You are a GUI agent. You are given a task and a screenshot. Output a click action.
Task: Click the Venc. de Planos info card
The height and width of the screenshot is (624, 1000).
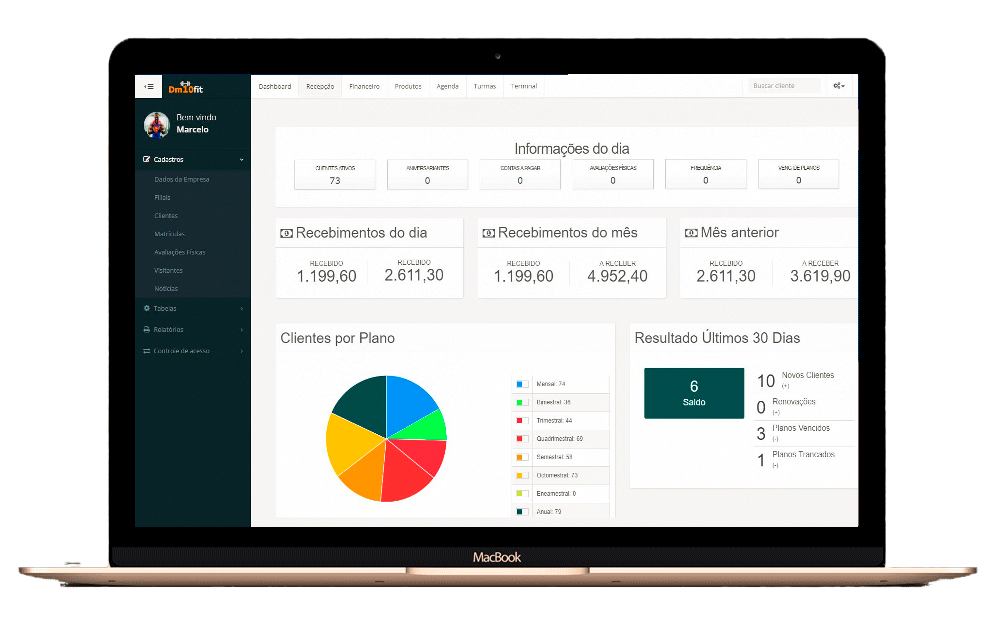(x=798, y=174)
